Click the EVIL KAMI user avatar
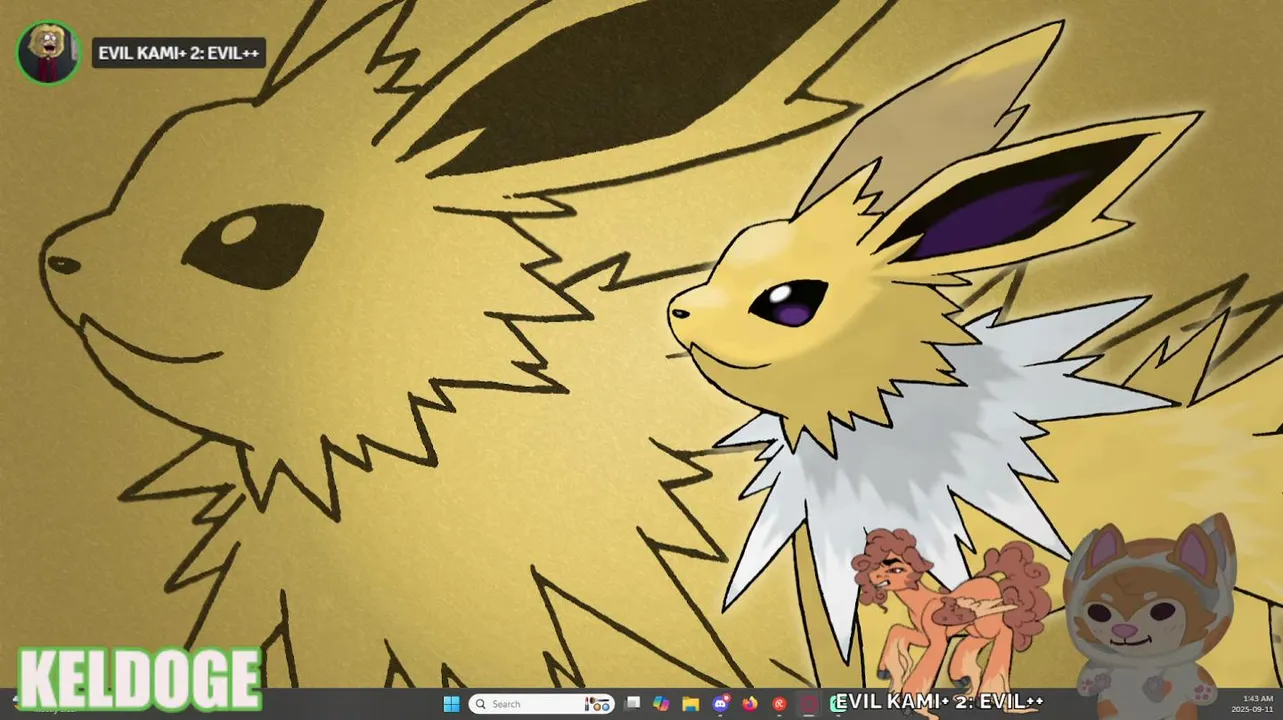 click(47, 52)
